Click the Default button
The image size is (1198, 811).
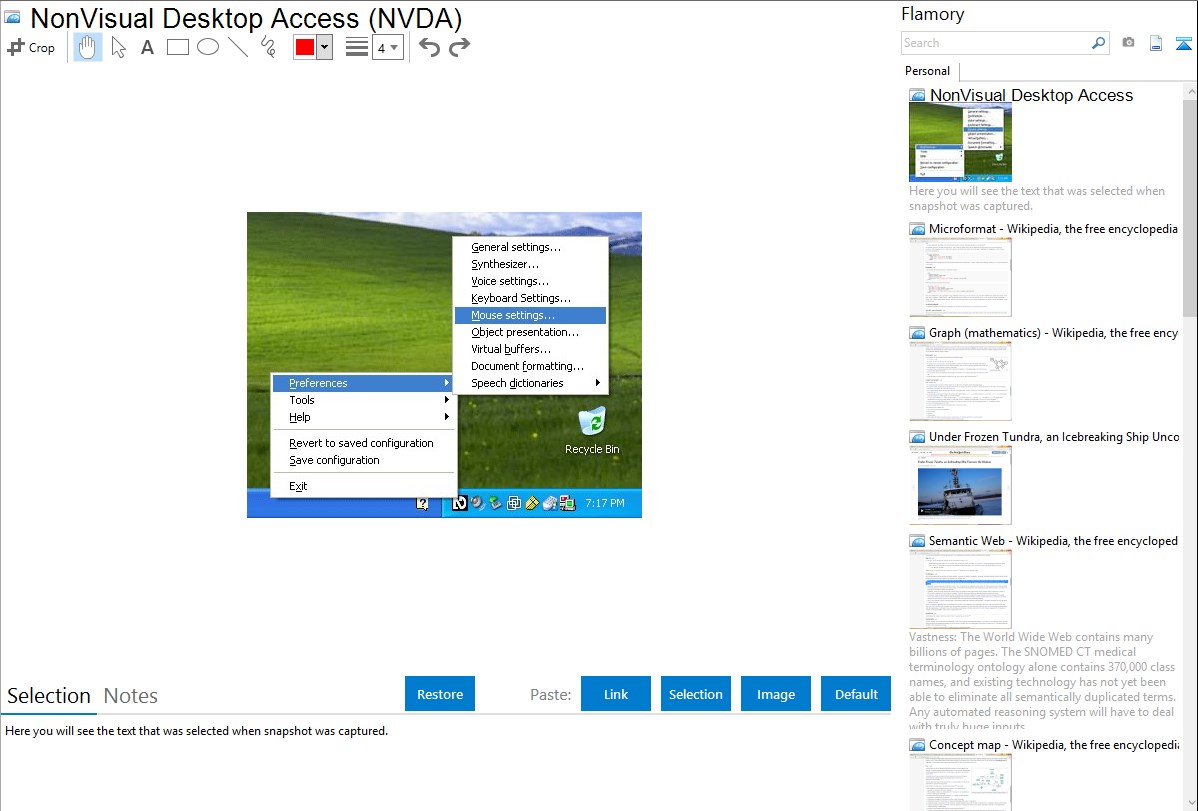[856, 694]
